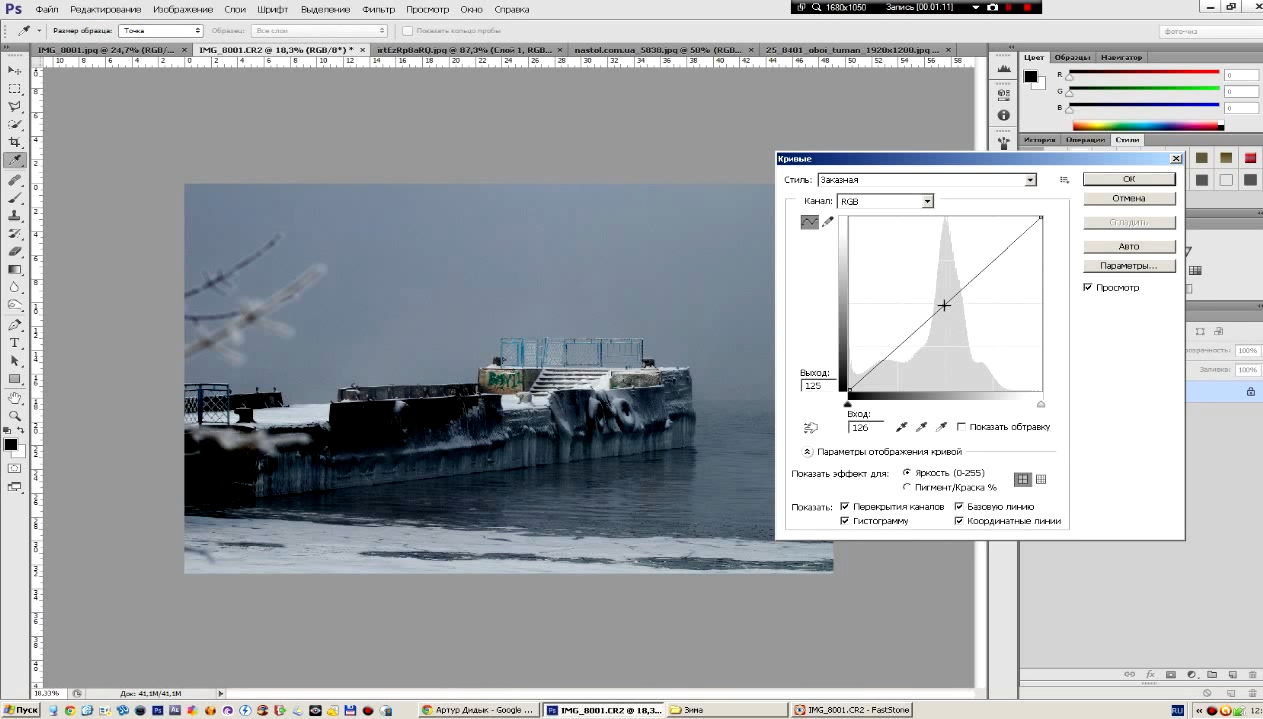This screenshot has width=1263, height=719.
Task: Open the Стиль preset dropdown
Action: click(1030, 180)
